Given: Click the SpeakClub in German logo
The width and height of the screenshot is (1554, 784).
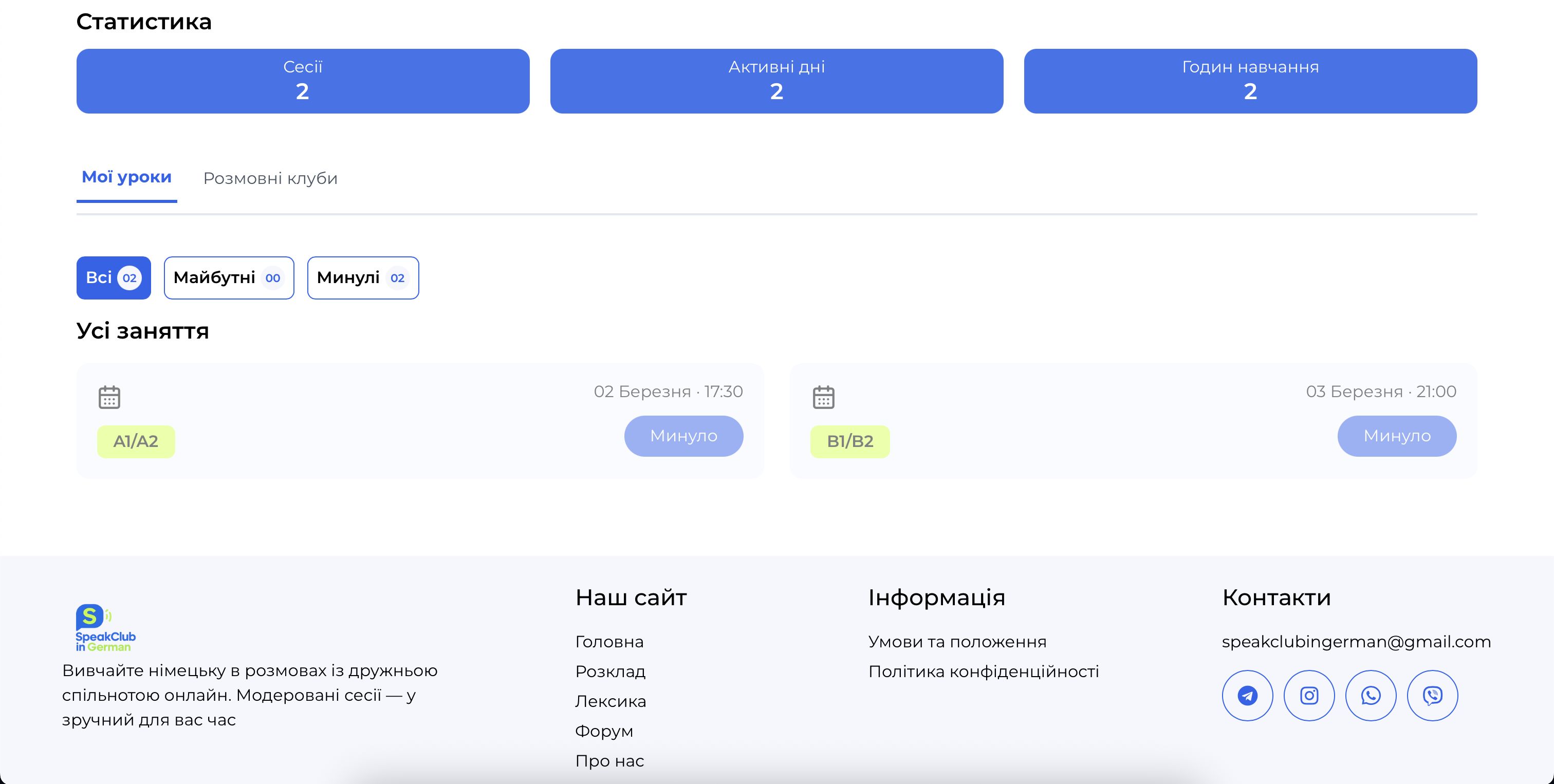Looking at the screenshot, I should coord(105,627).
